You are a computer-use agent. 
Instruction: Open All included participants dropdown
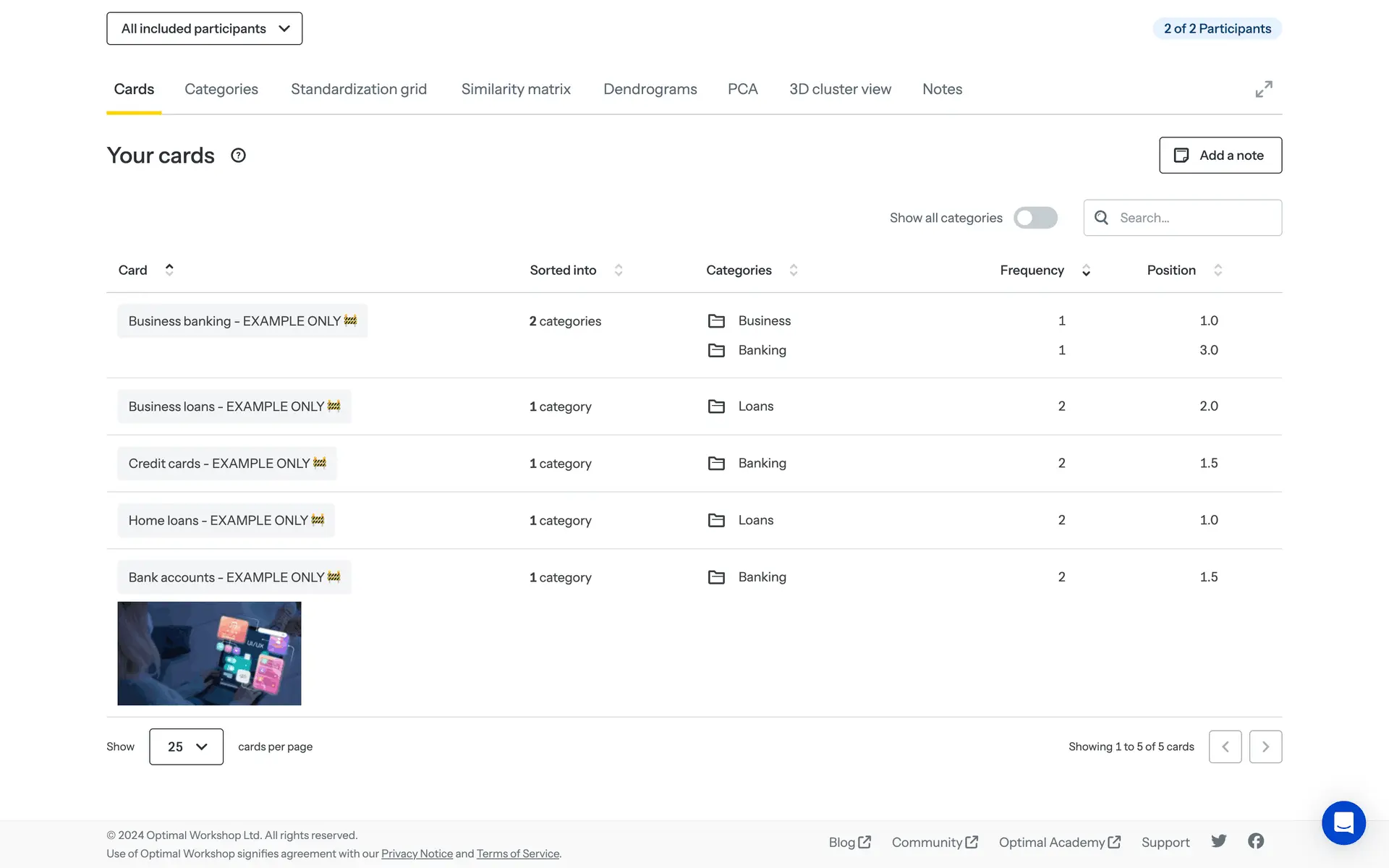(x=205, y=29)
